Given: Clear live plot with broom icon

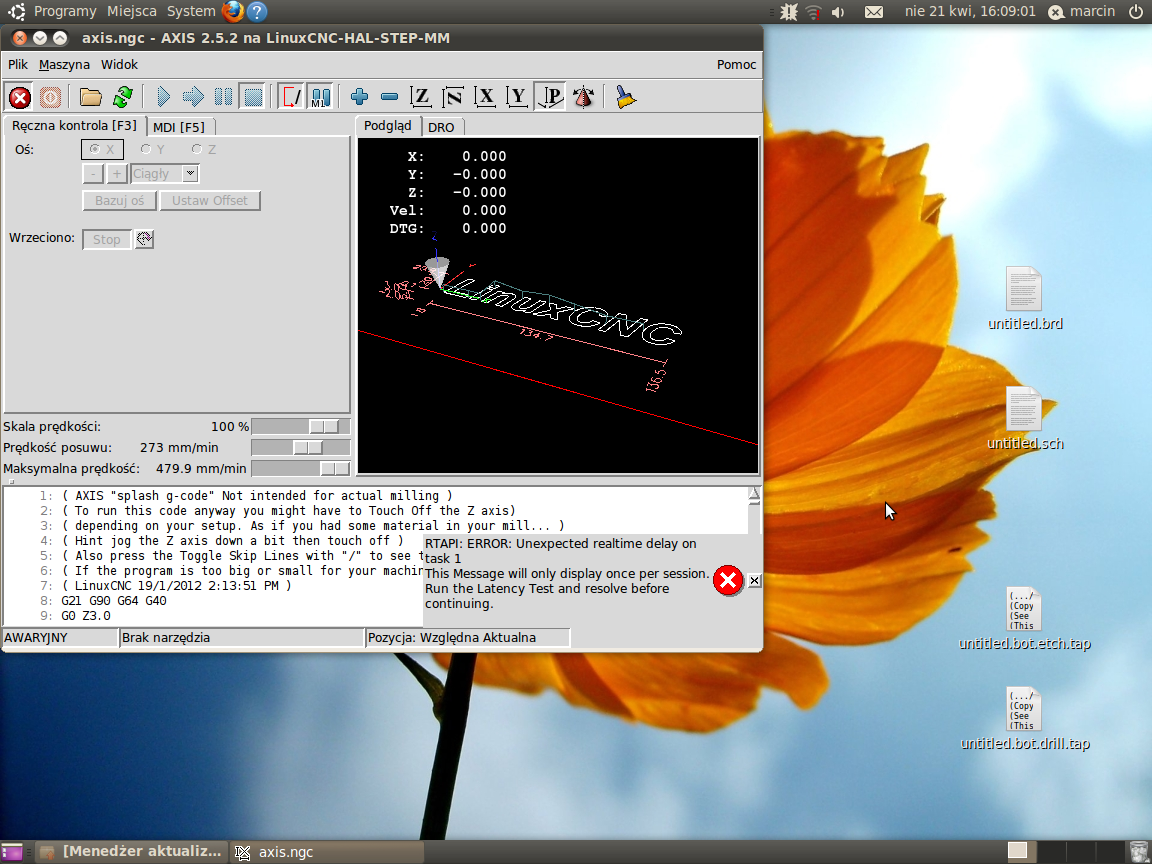Looking at the screenshot, I should pos(624,97).
